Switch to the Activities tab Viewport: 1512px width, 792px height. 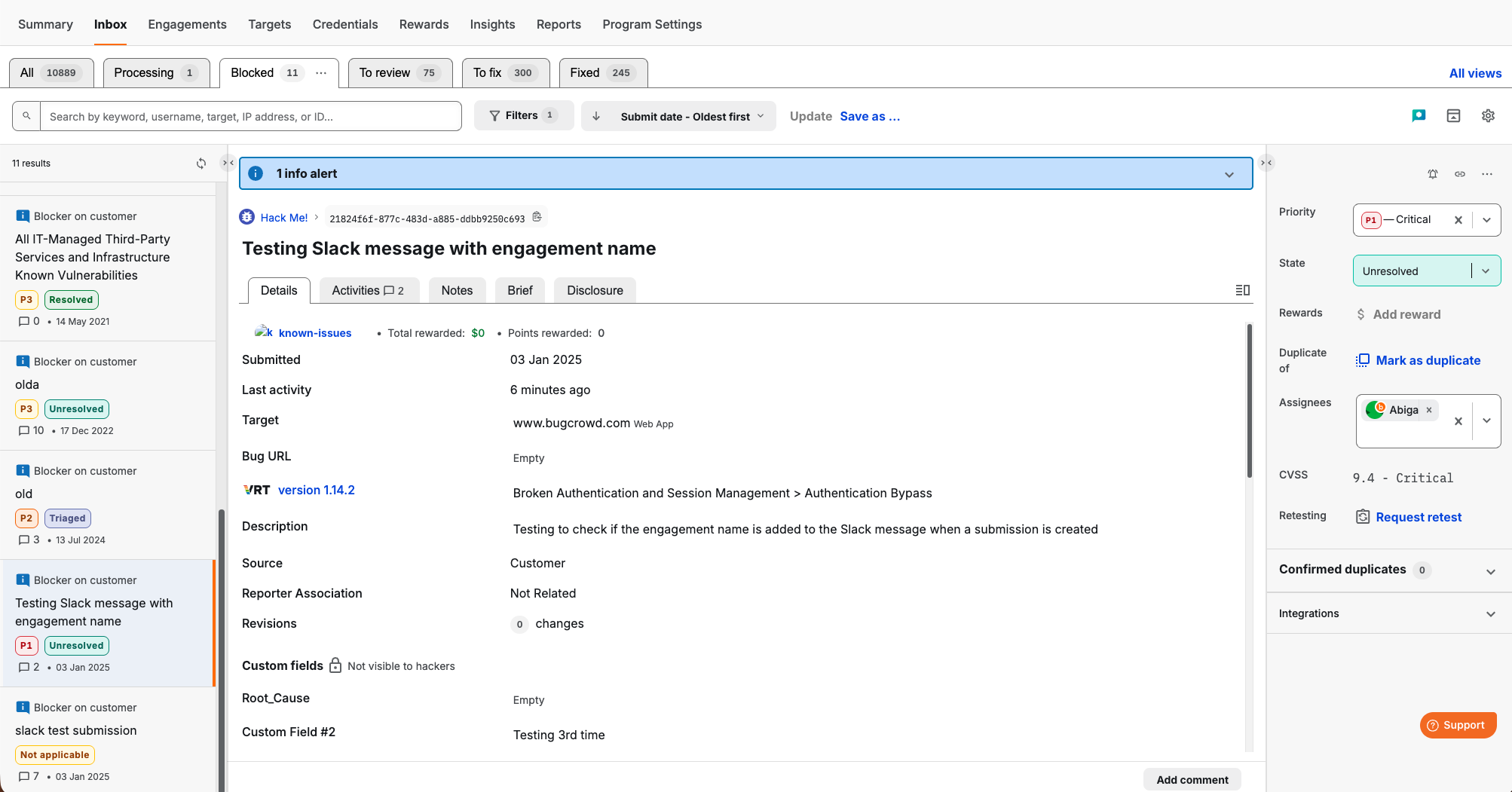pos(367,291)
